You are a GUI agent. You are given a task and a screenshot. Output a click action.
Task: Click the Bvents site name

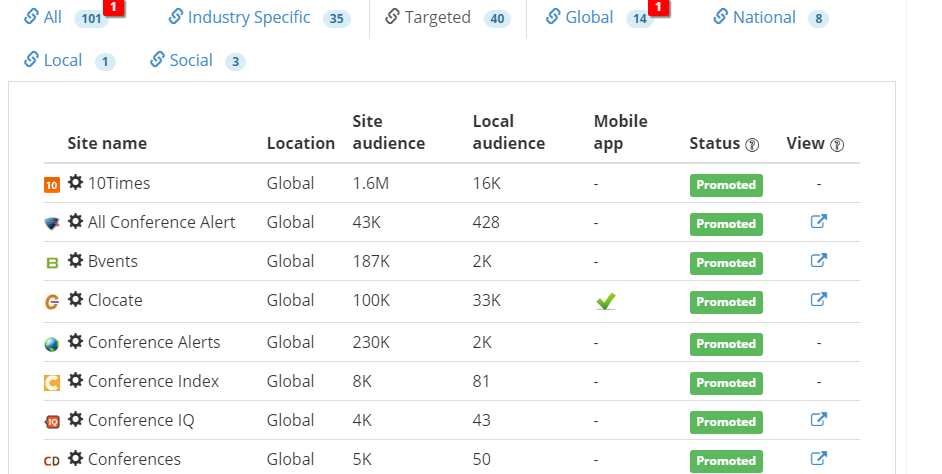113,261
